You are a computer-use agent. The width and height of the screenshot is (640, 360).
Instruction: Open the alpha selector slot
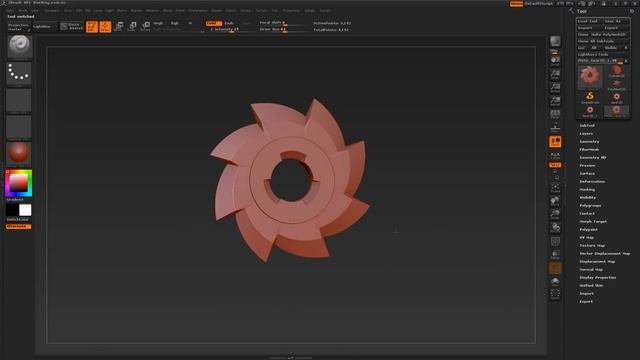(19, 100)
